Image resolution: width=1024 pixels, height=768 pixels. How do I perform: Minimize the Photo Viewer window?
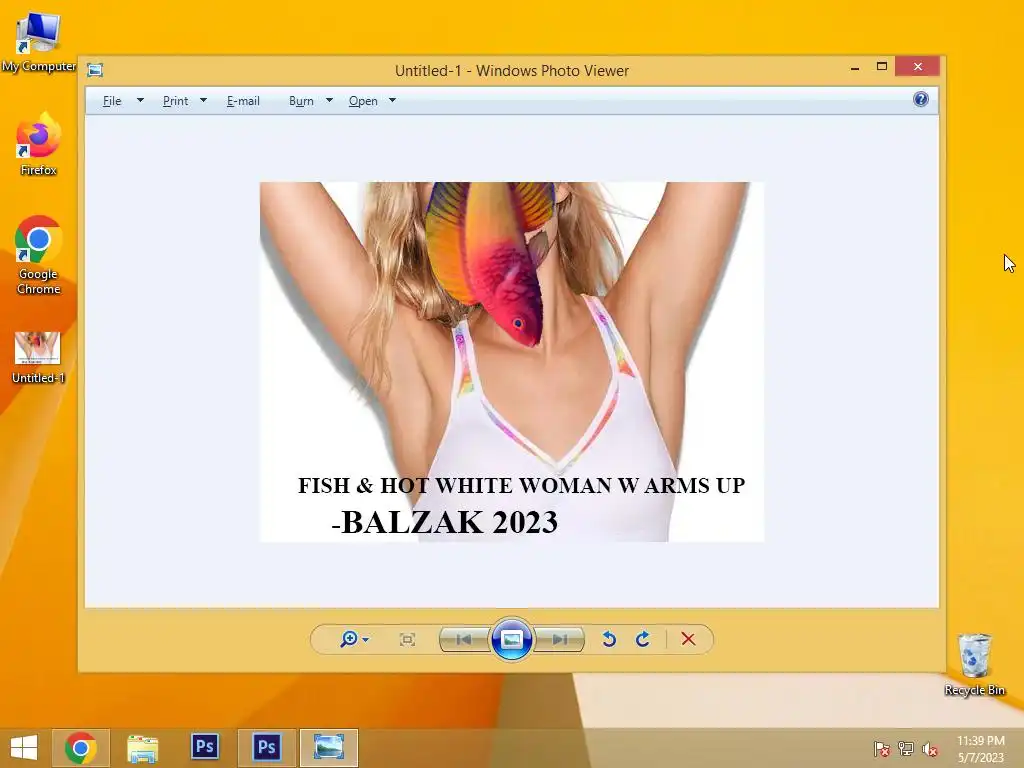pos(855,67)
